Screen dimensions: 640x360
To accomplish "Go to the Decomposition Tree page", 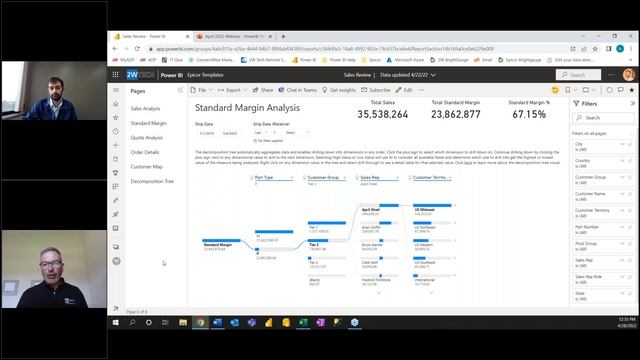I will (152, 181).
